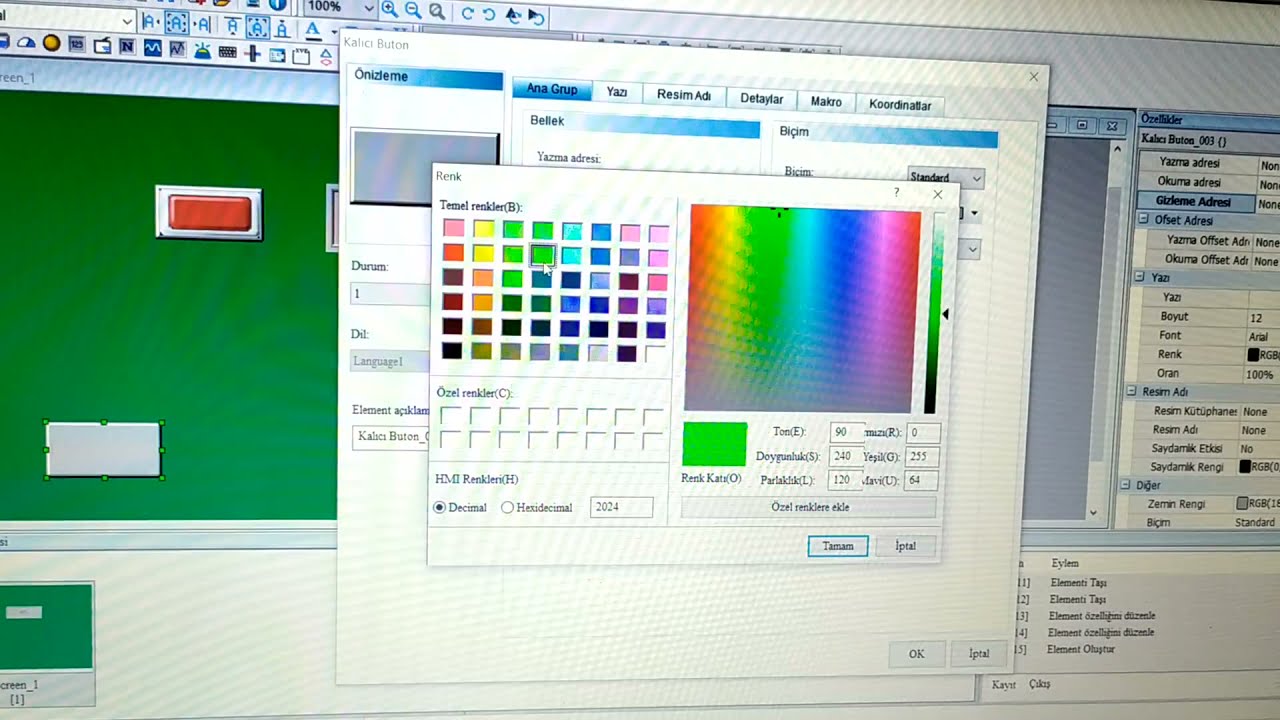
Task: Click the center text vertically icon
Action: [257, 26]
